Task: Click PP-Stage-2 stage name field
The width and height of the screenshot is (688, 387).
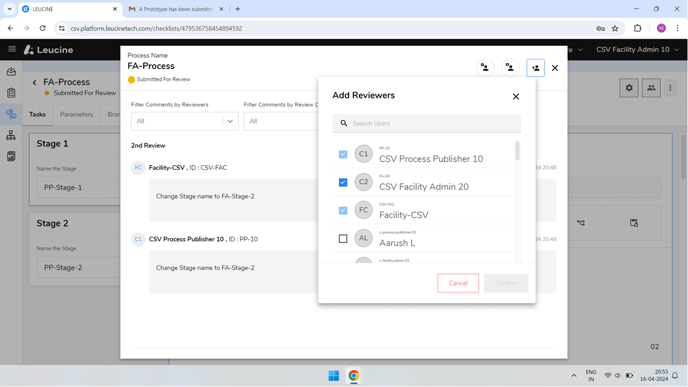Action: 78,267
